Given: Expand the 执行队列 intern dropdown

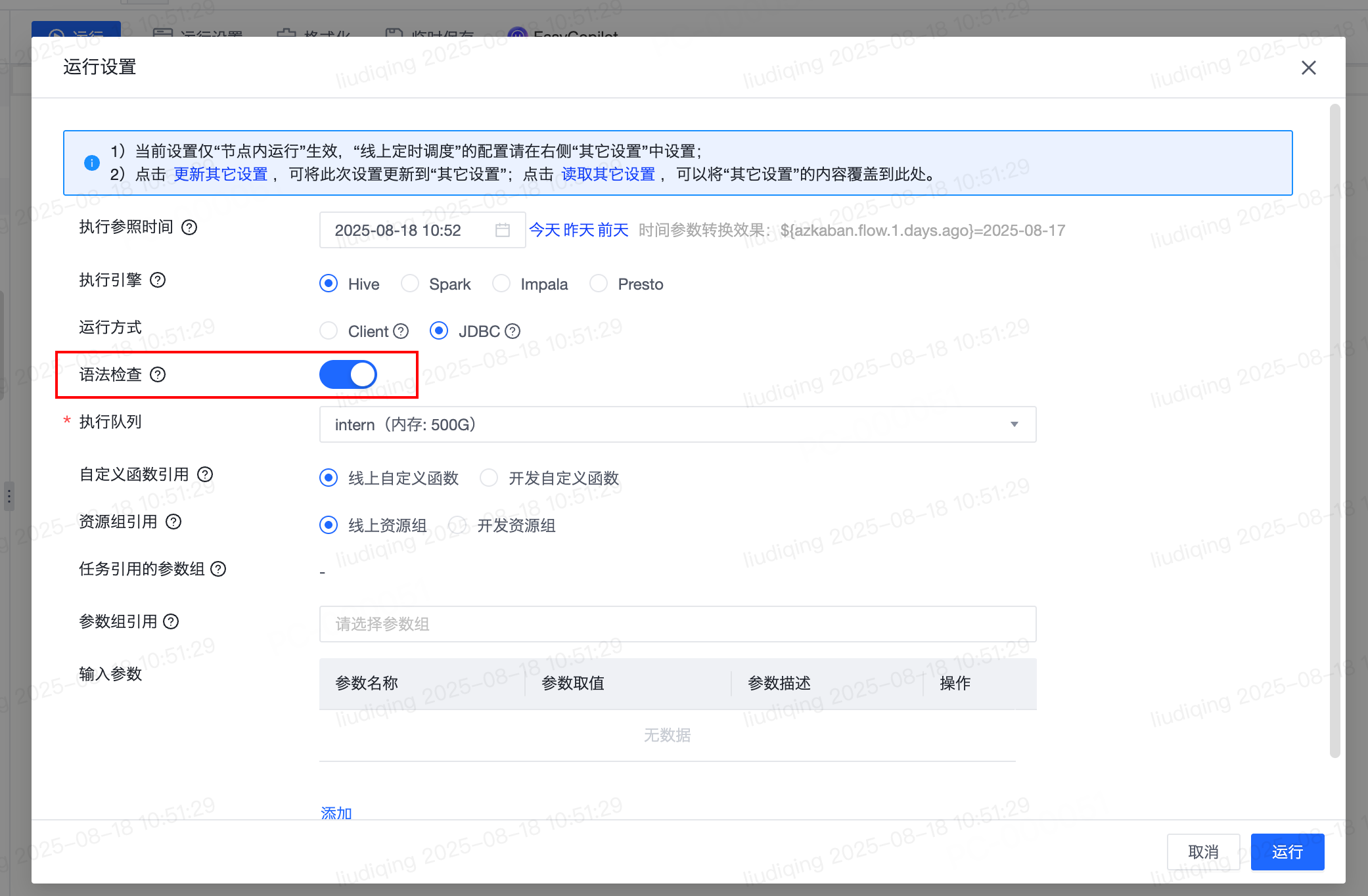Looking at the screenshot, I should [x=677, y=424].
